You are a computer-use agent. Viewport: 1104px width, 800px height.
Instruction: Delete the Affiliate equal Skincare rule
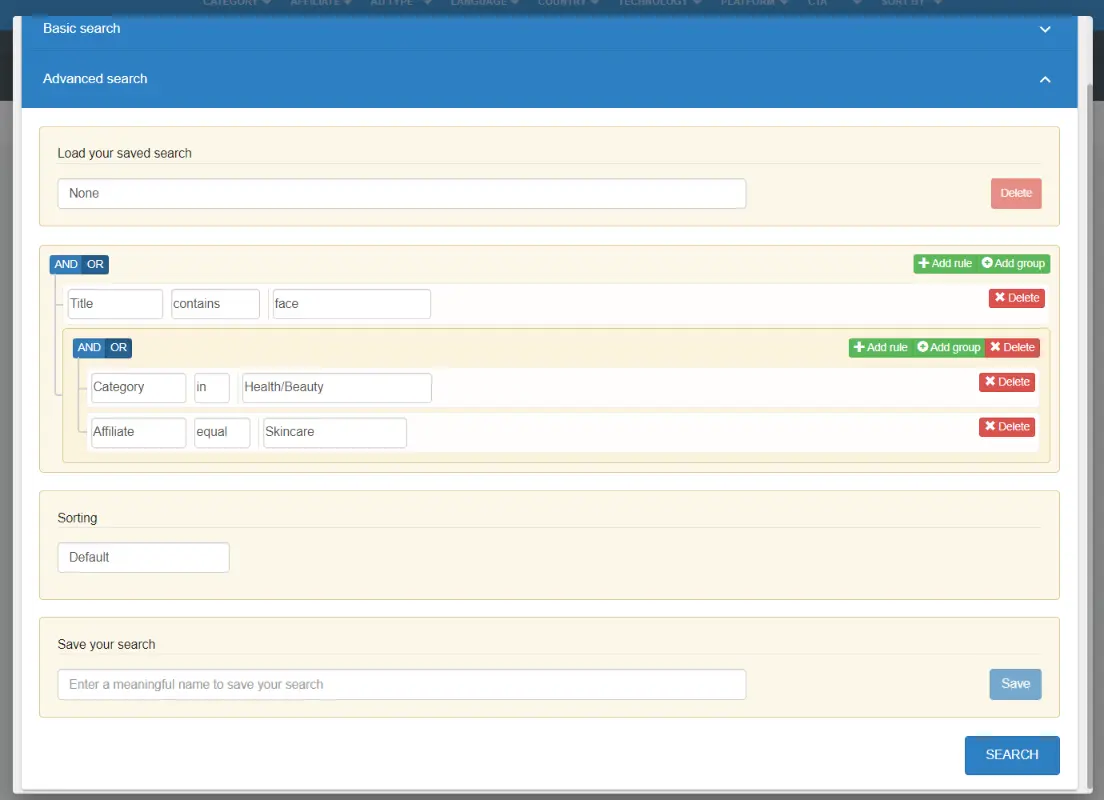(x=1006, y=427)
